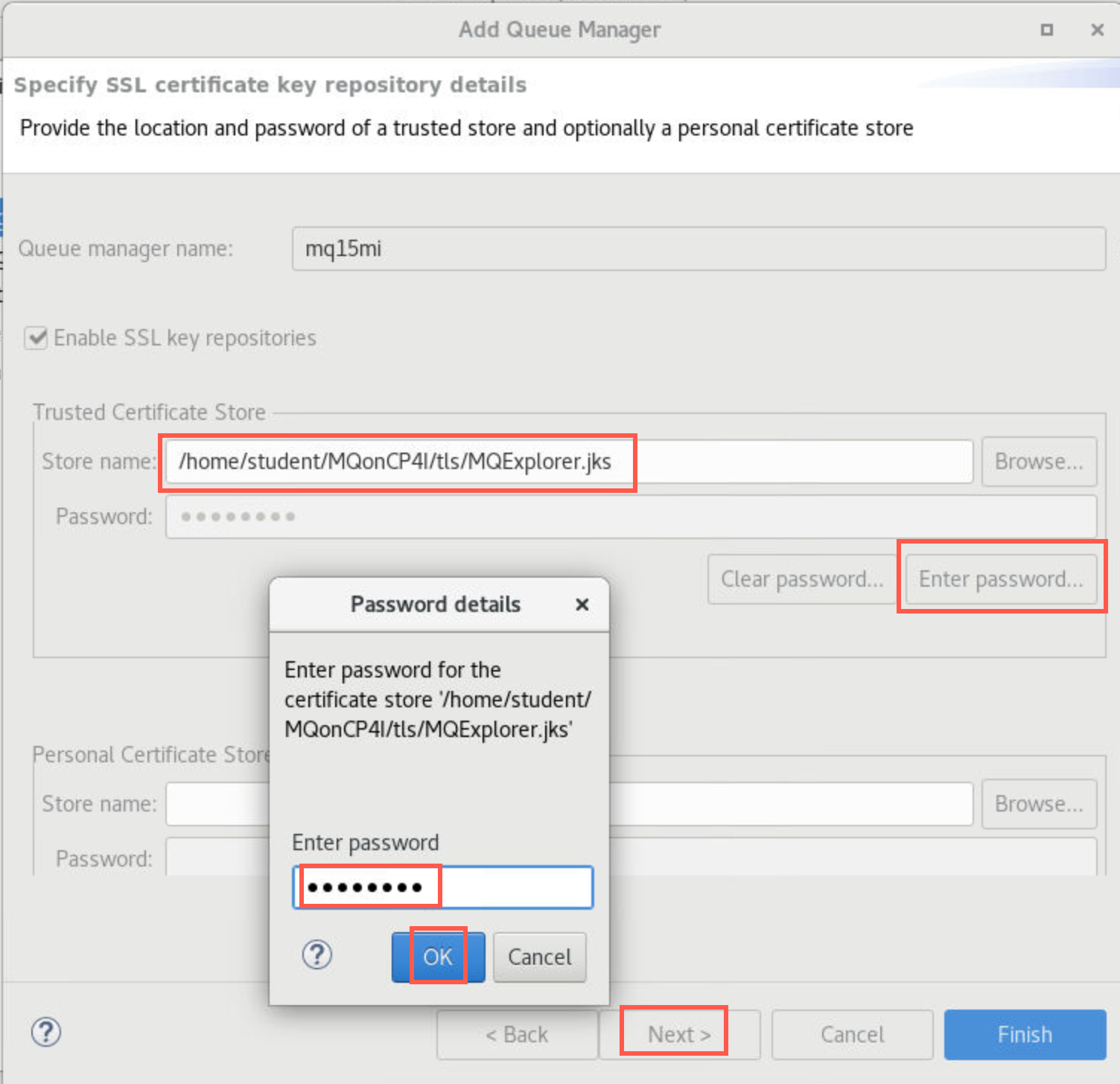Click the help icon in Password details dialog
This screenshot has height=1084, width=1120.
317,955
